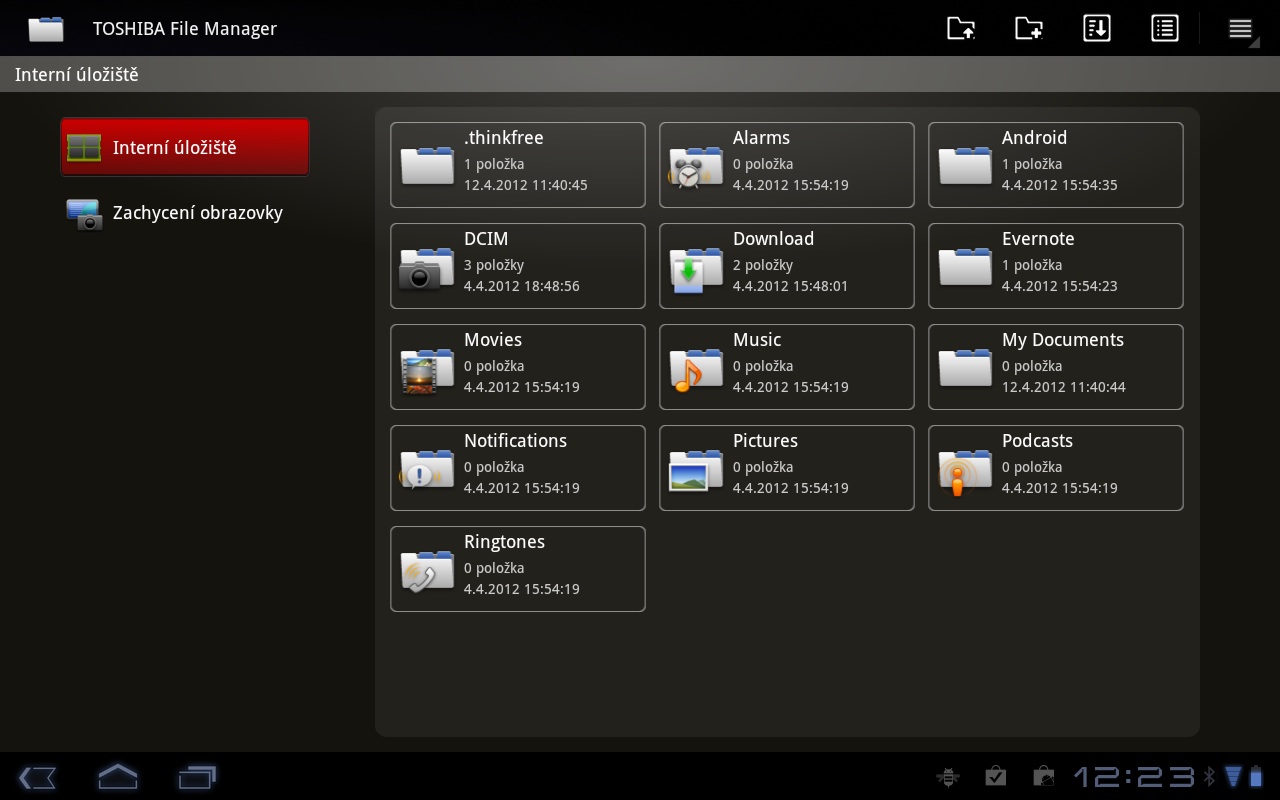Image resolution: width=1280 pixels, height=800 pixels.
Task: Open the Podcasts folder icon
Action: [x=964, y=472]
